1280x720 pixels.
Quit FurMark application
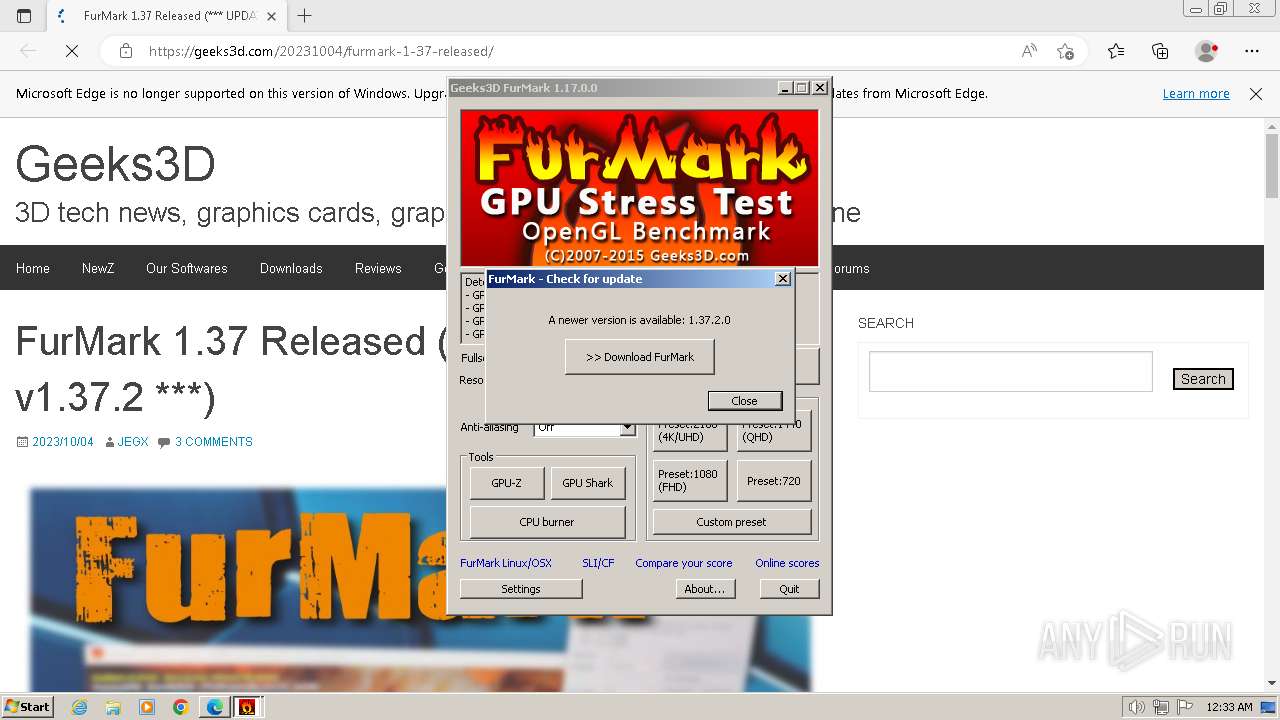[790, 589]
